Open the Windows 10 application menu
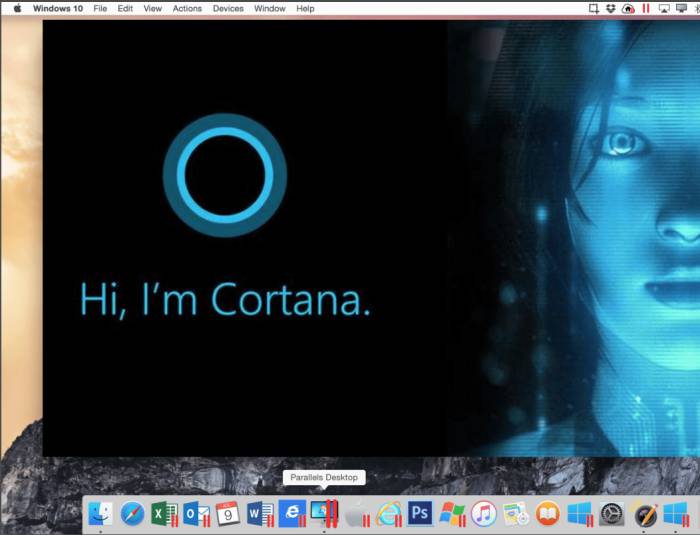 [58, 8]
